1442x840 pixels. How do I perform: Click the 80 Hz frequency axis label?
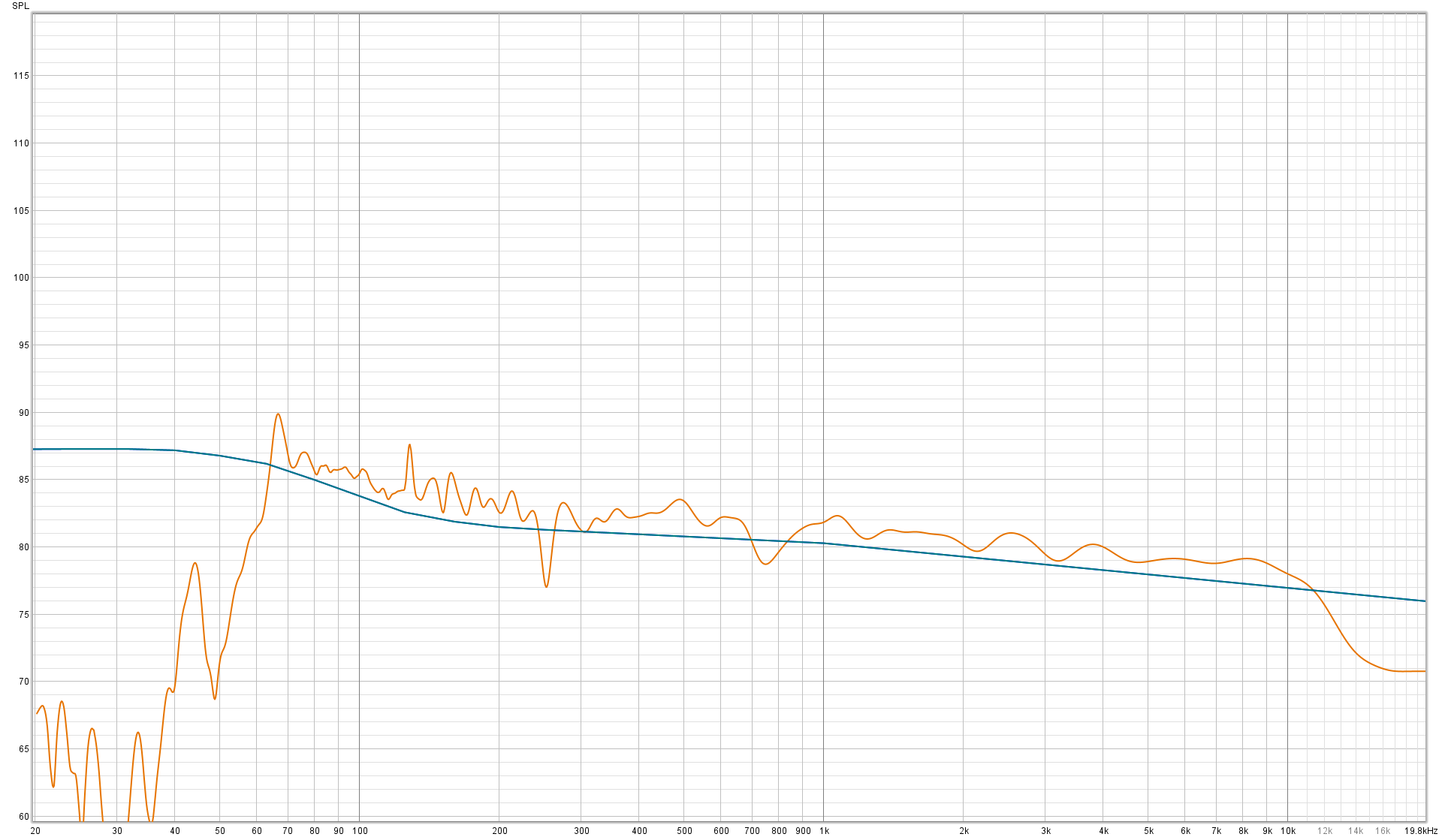click(x=315, y=831)
